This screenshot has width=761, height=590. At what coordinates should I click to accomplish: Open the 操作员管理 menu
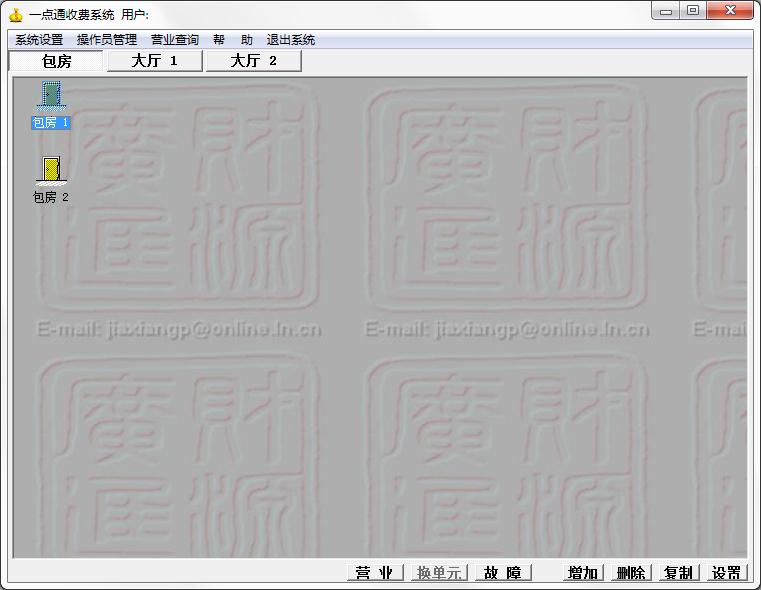click(107, 40)
